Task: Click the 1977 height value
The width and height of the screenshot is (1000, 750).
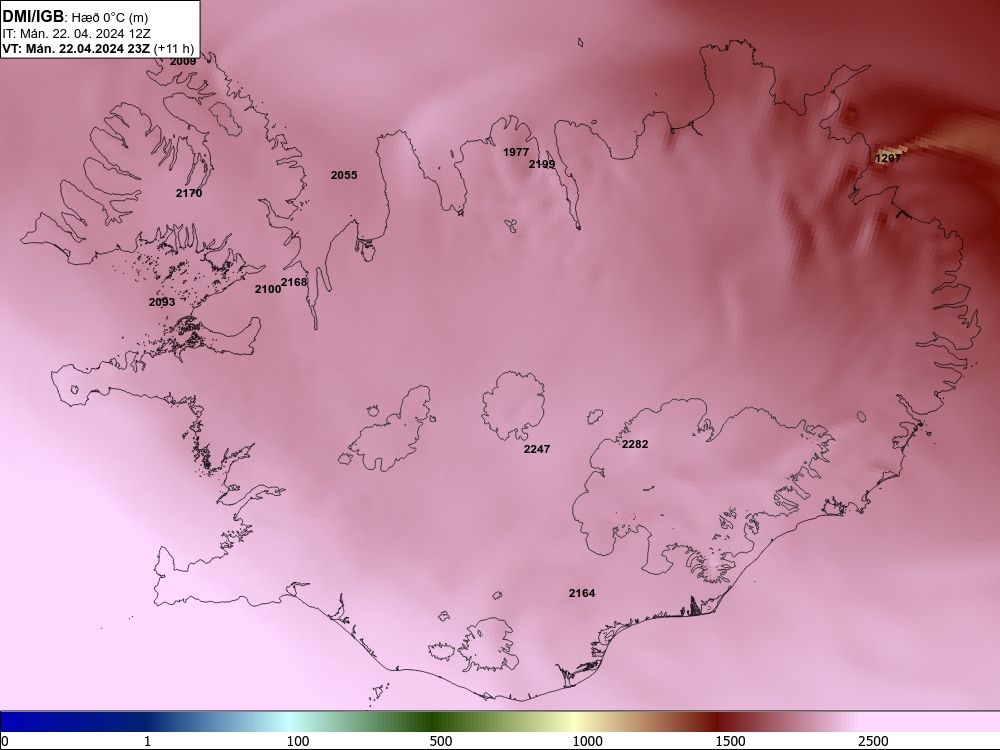Action: coord(516,152)
